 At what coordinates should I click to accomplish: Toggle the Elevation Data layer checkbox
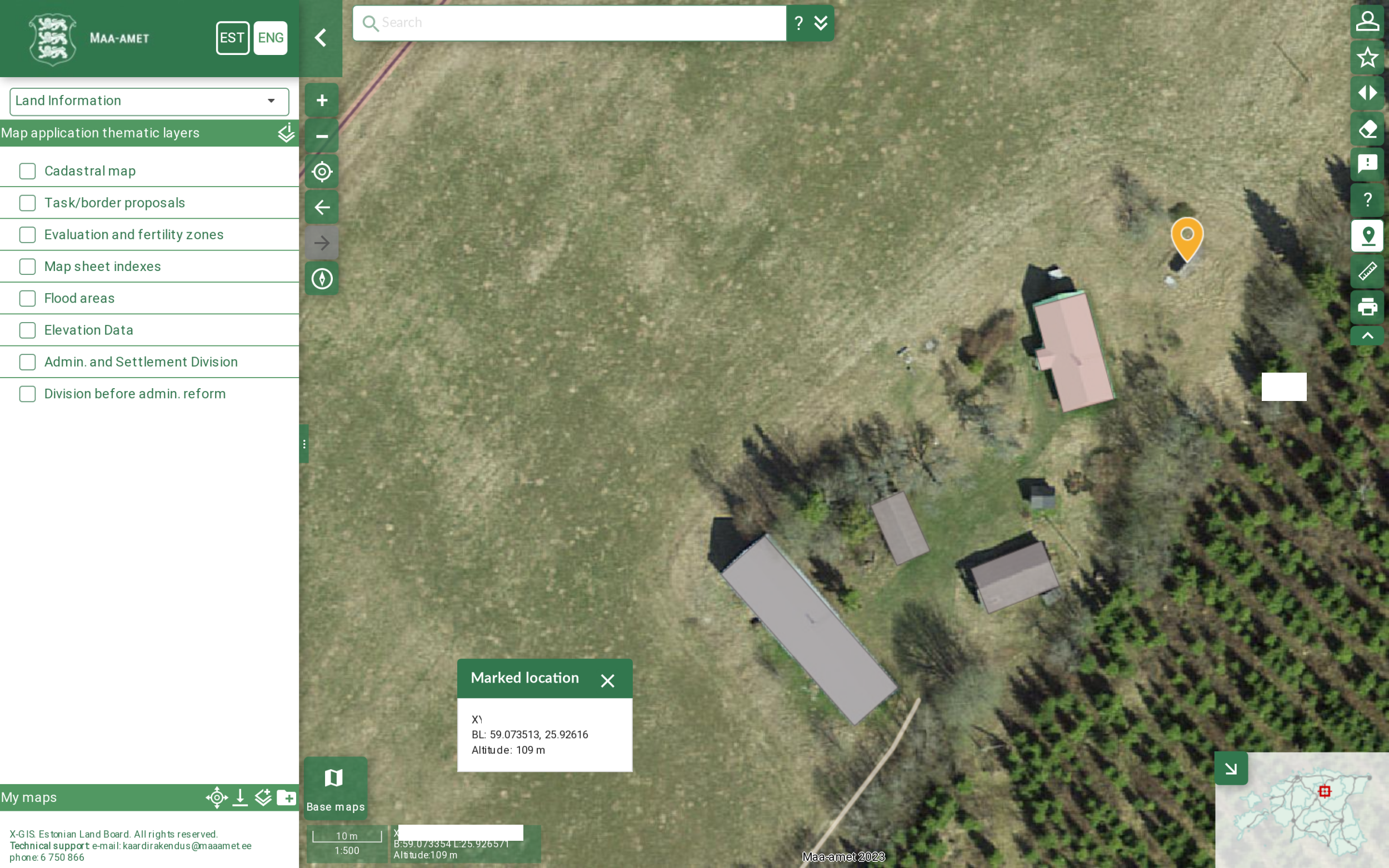tap(27, 330)
